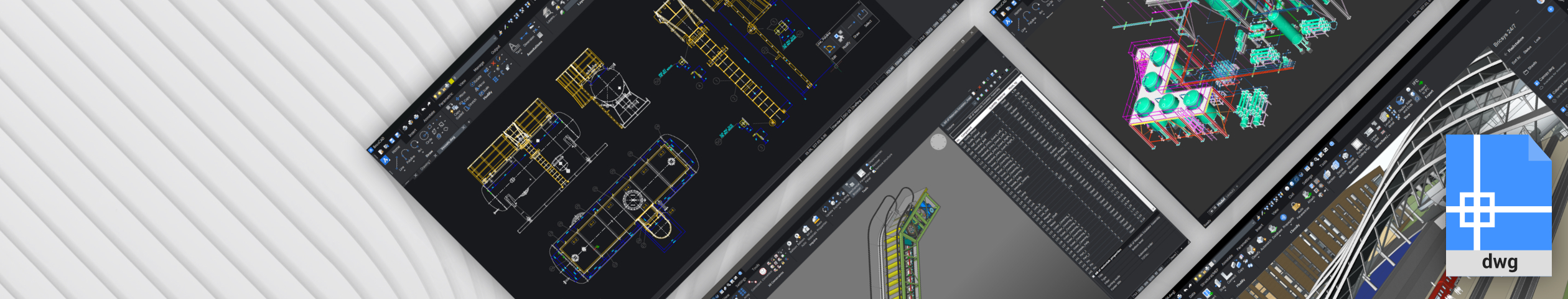This screenshot has height=299, width=1568.
Task: Open the Parametric ribbon tab in the tank drawing window
Action: coord(447,99)
